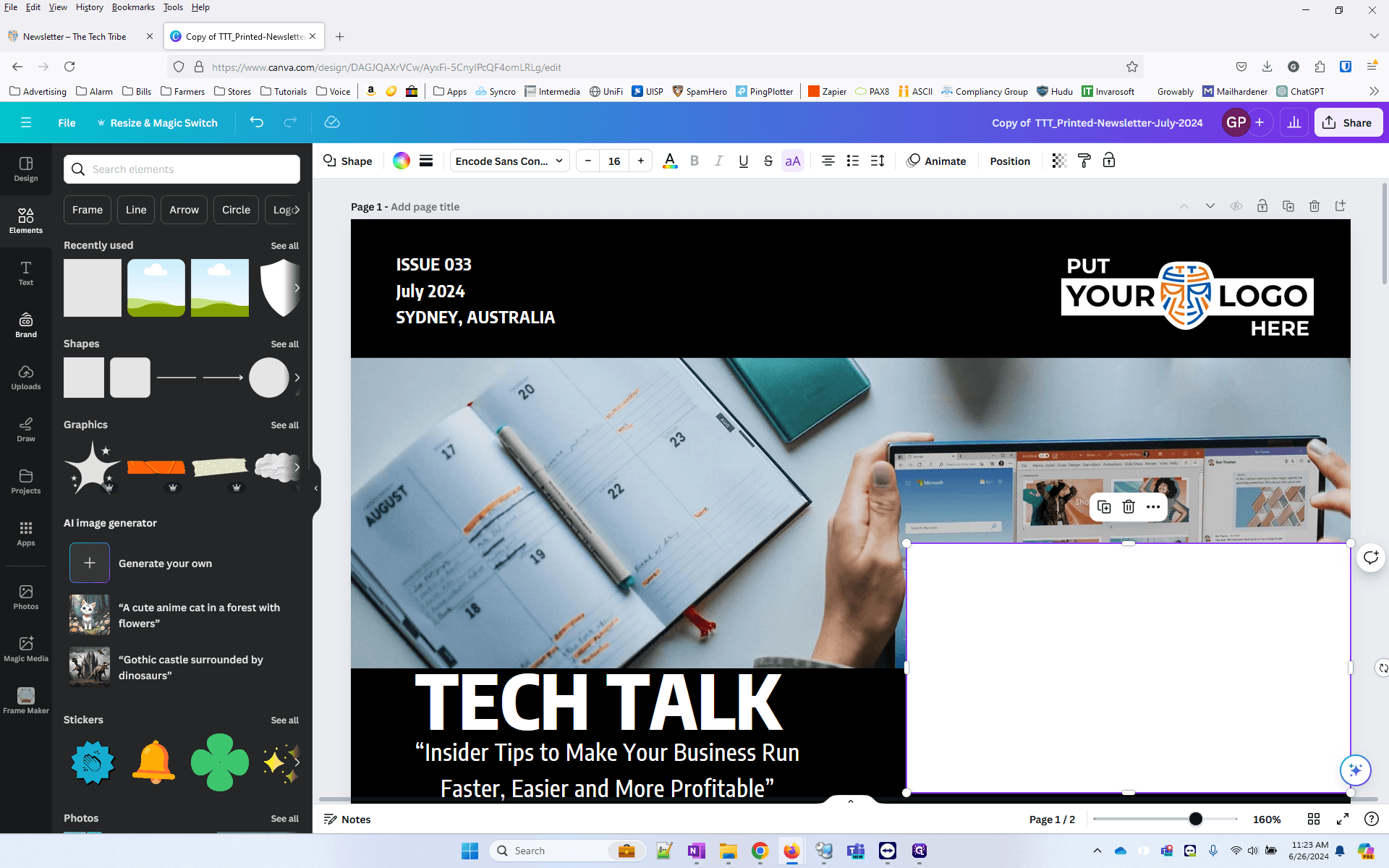Open the Uploads panel
This screenshot has width=1389, height=868.
[26, 378]
